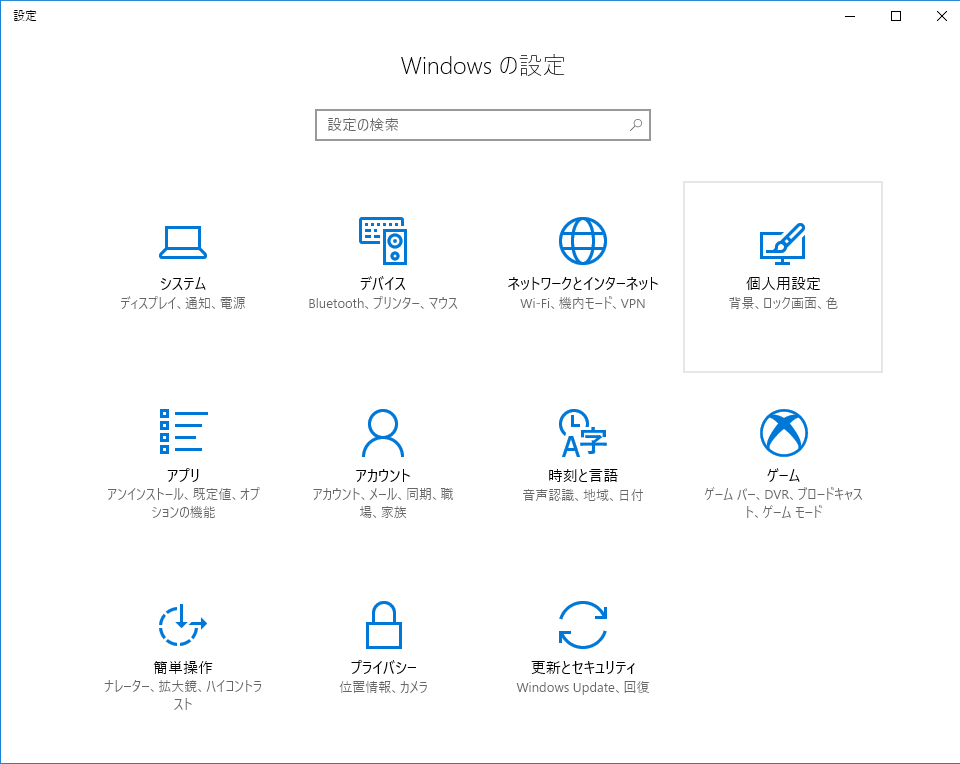Click the text Windows Update、回復
Image resolution: width=960 pixels, height=764 pixels.
pyautogui.click(x=583, y=687)
